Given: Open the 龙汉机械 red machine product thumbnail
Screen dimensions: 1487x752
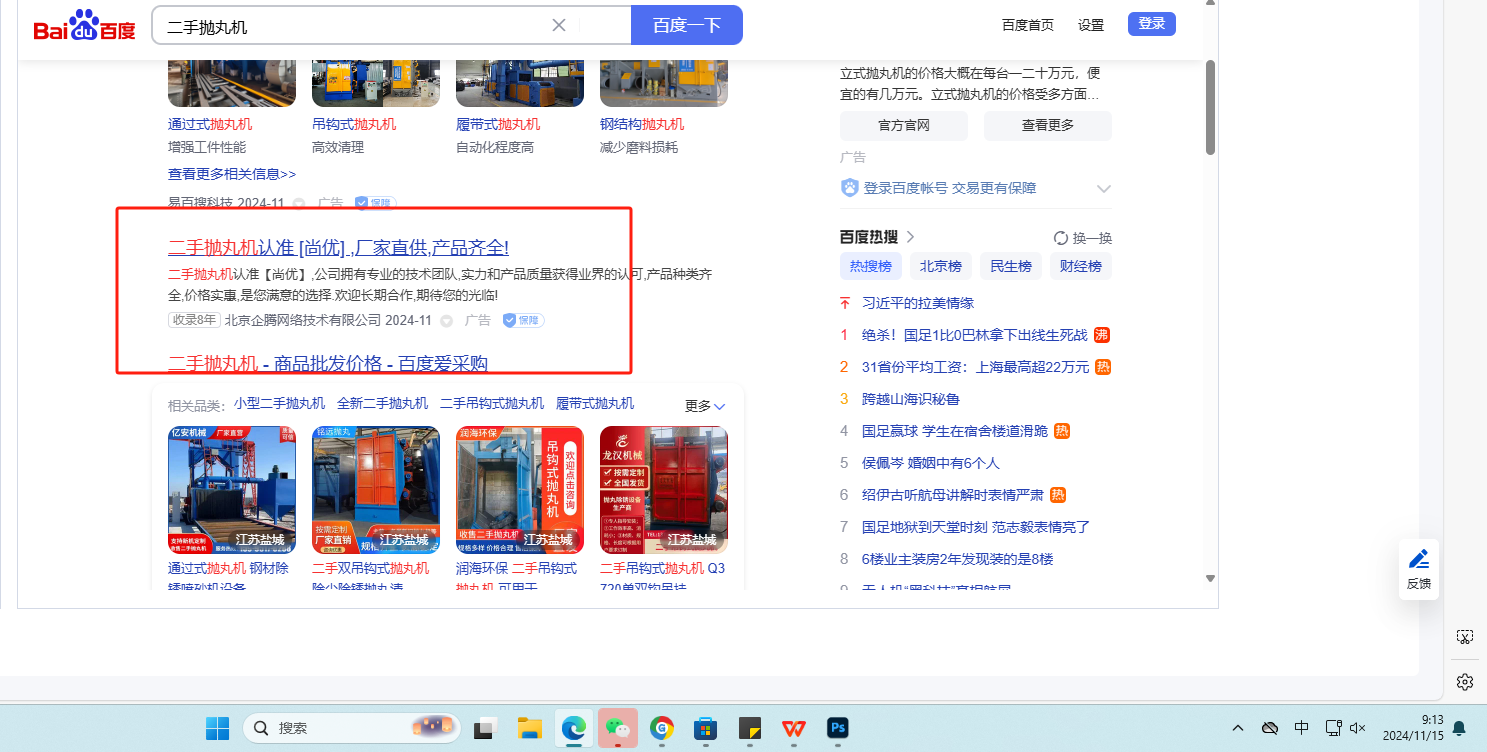Looking at the screenshot, I should 664,490.
